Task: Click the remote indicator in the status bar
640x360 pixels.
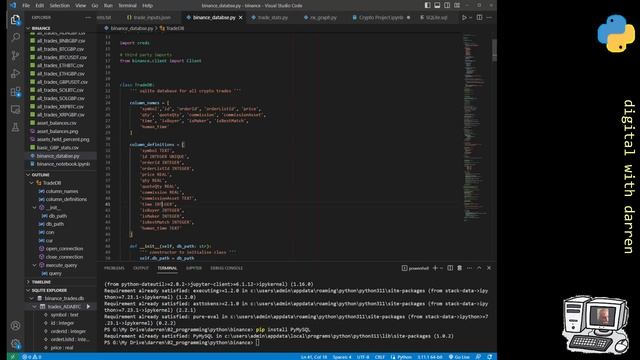Action: (13, 357)
